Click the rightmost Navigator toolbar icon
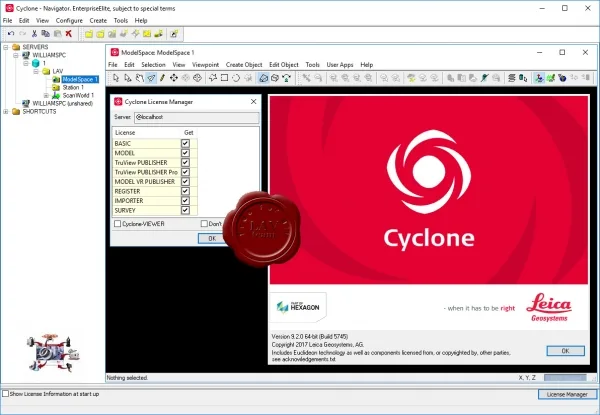The image size is (600, 415). (174, 34)
